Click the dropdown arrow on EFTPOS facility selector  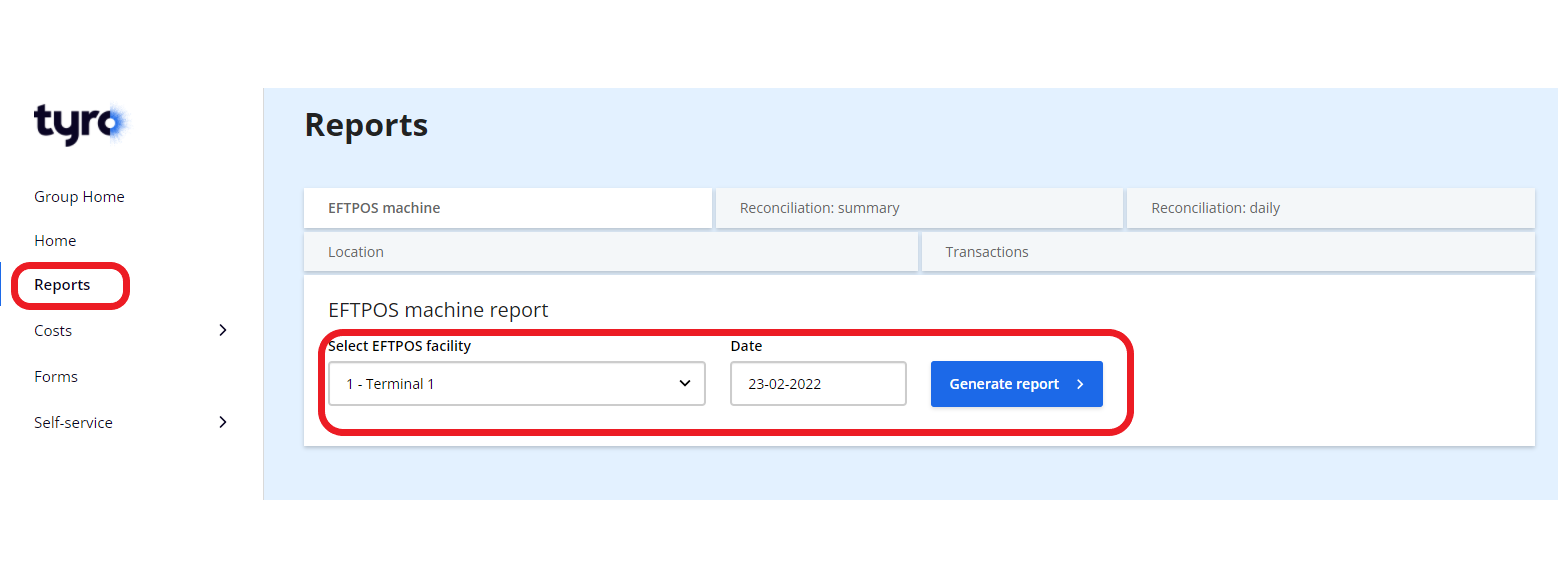pos(685,383)
